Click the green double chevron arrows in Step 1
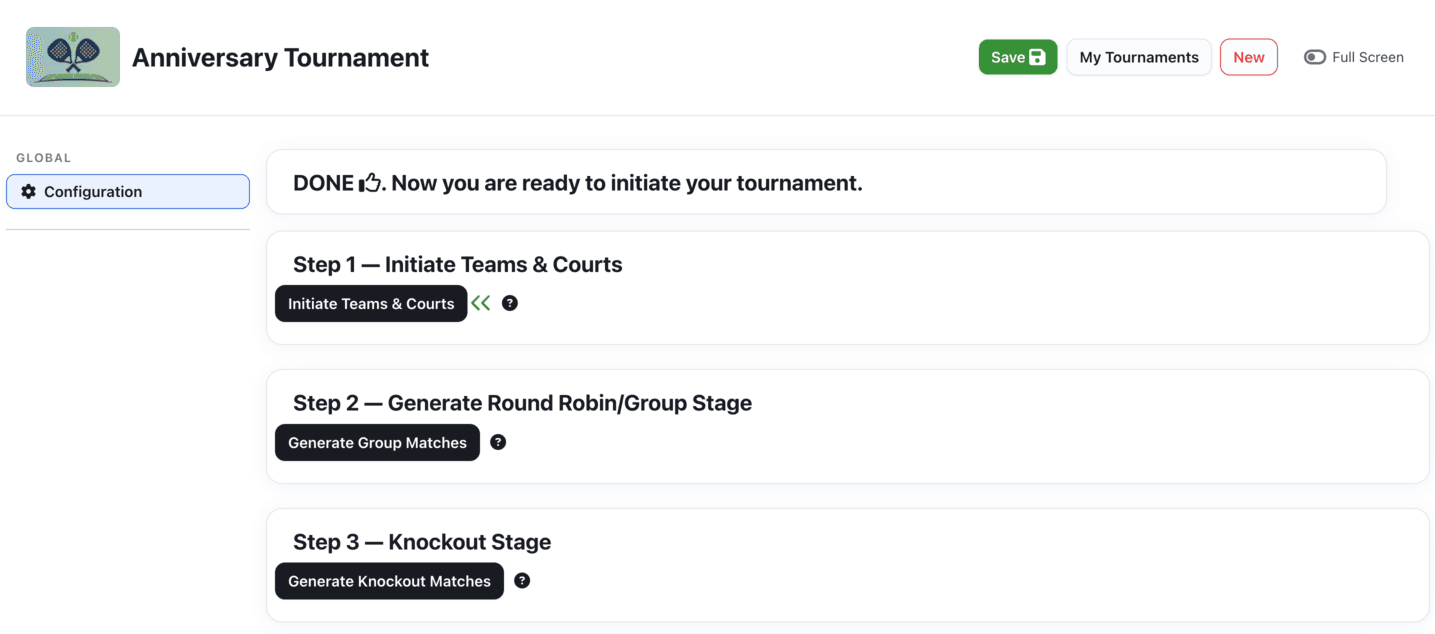 (480, 302)
